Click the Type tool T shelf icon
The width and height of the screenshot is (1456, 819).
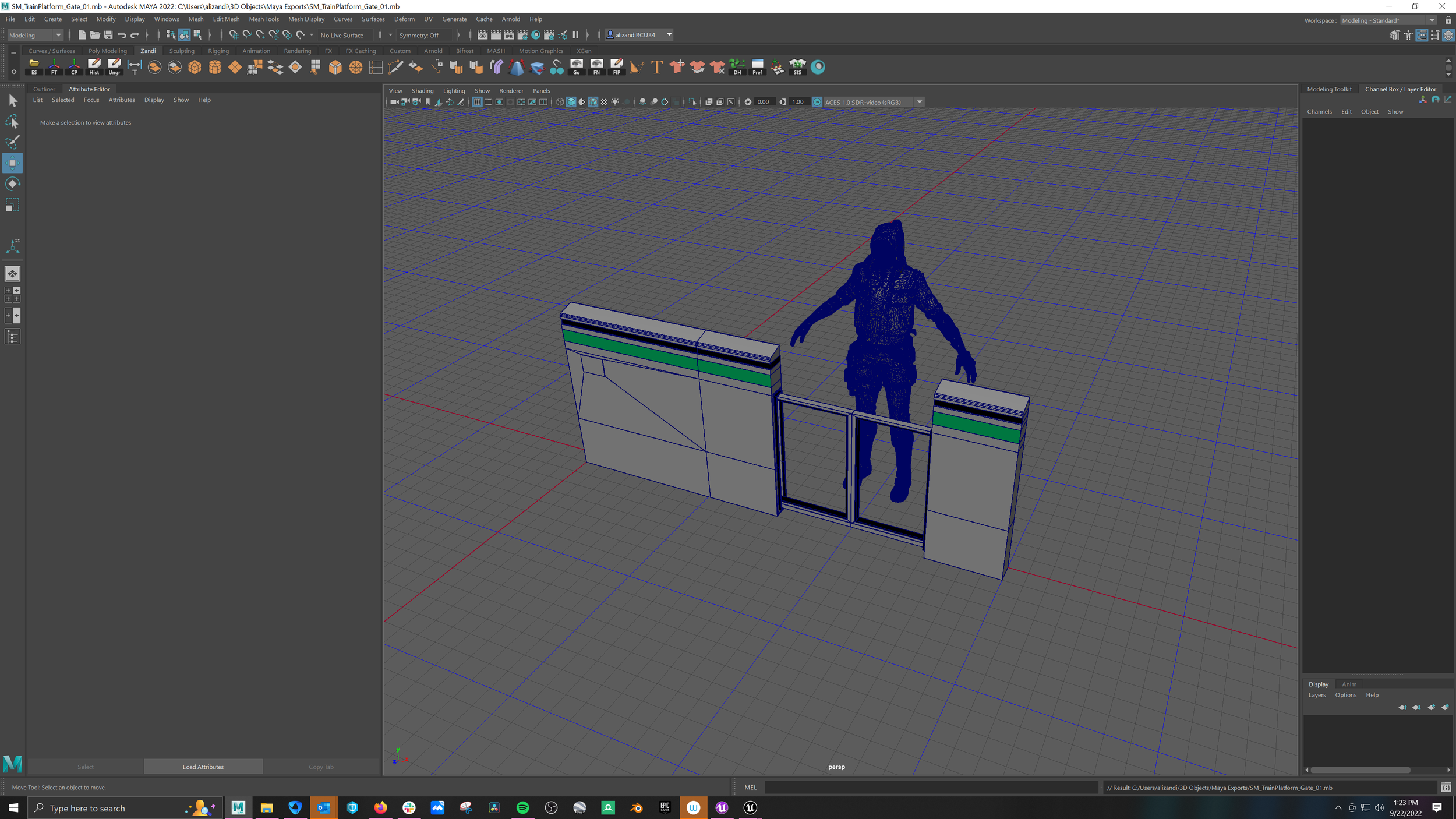click(656, 67)
